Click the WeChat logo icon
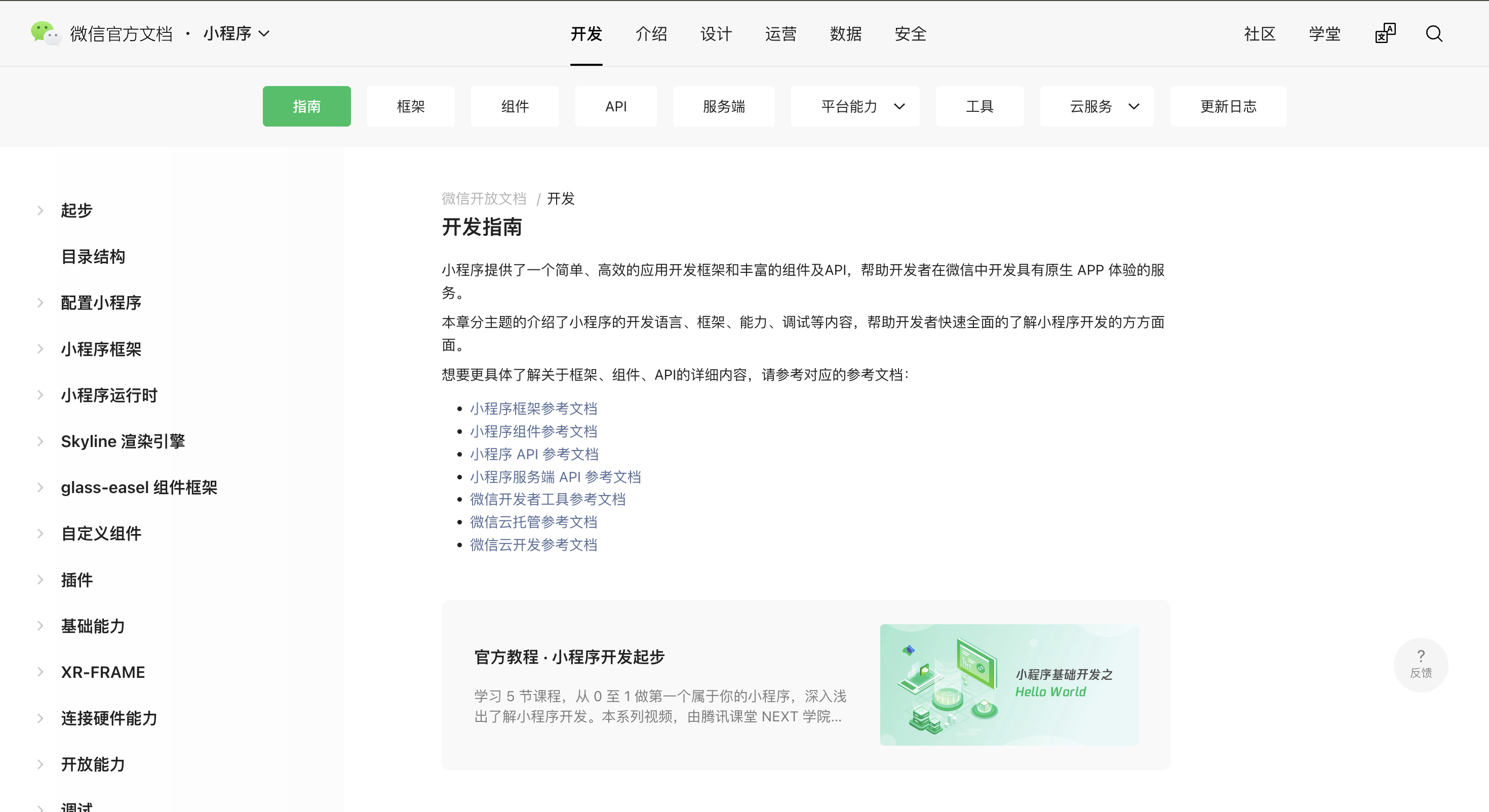 pyautogui.click(x=45, y=33)
